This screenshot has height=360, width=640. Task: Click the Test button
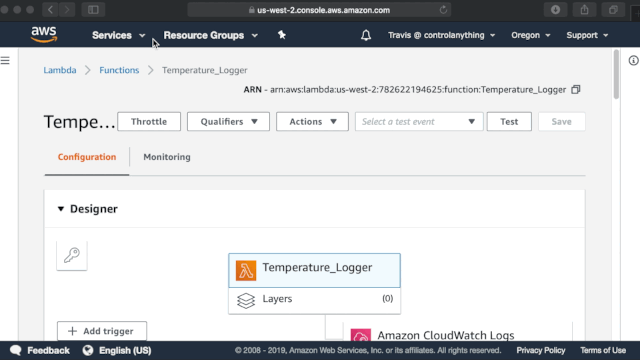[x=509, y=122]
